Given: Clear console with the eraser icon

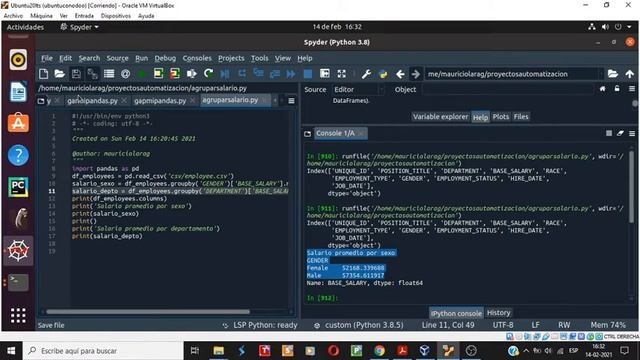Looking at the screenshot, I should pyautogui.click(x=620, y=133).
